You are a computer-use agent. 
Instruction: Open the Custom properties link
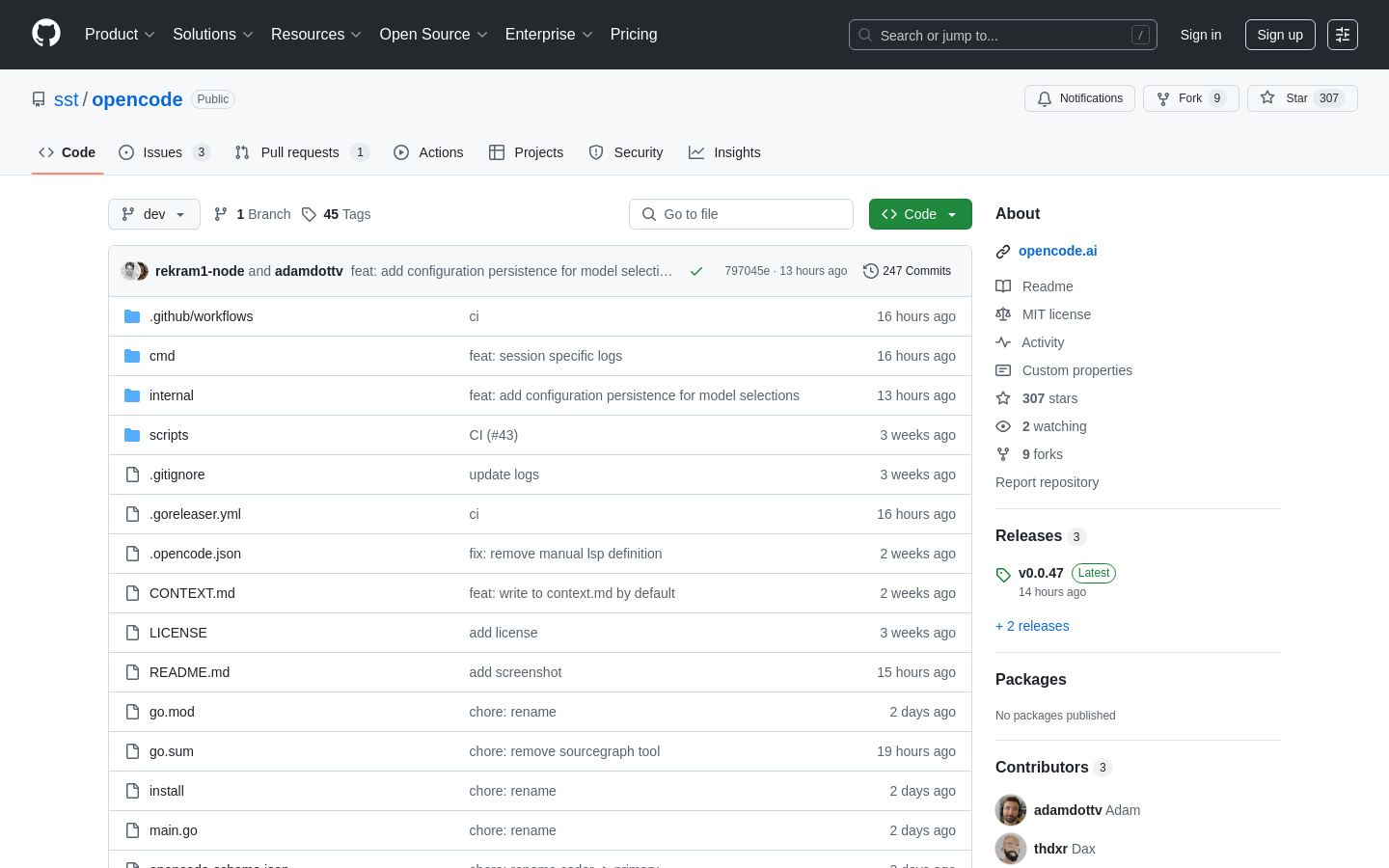[1076, 370]
